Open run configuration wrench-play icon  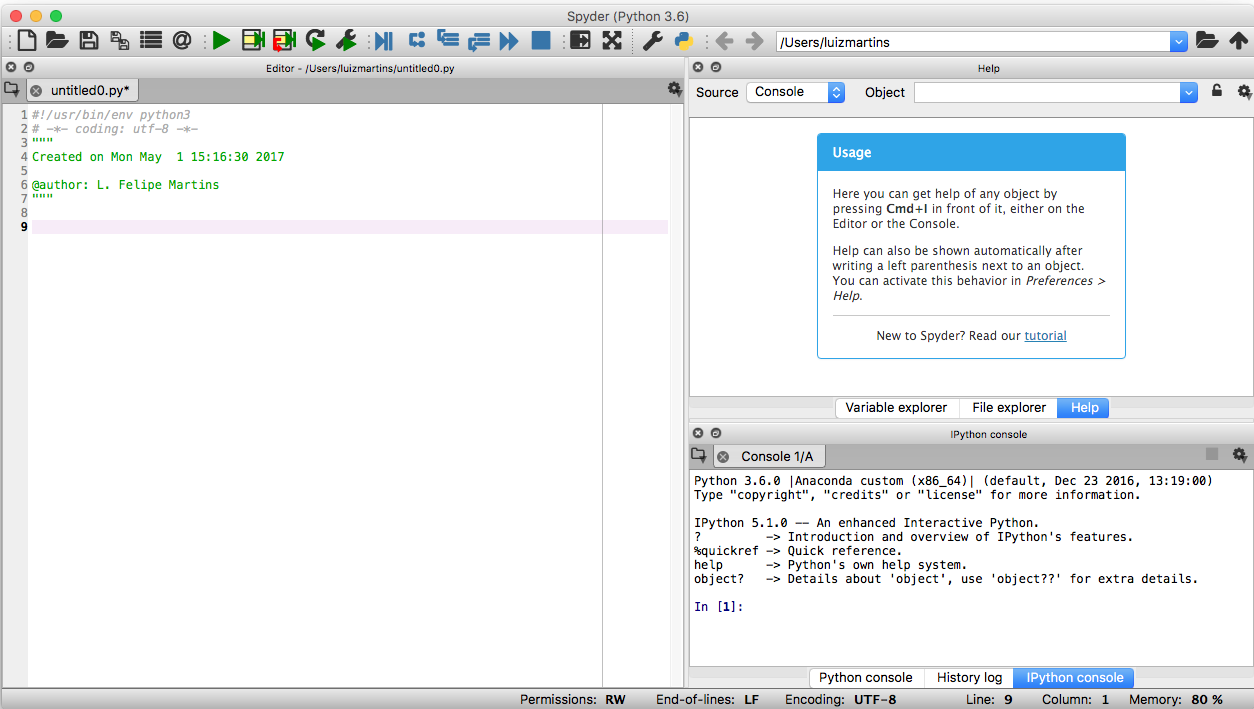pyautogui.click(x=346, y=41)
